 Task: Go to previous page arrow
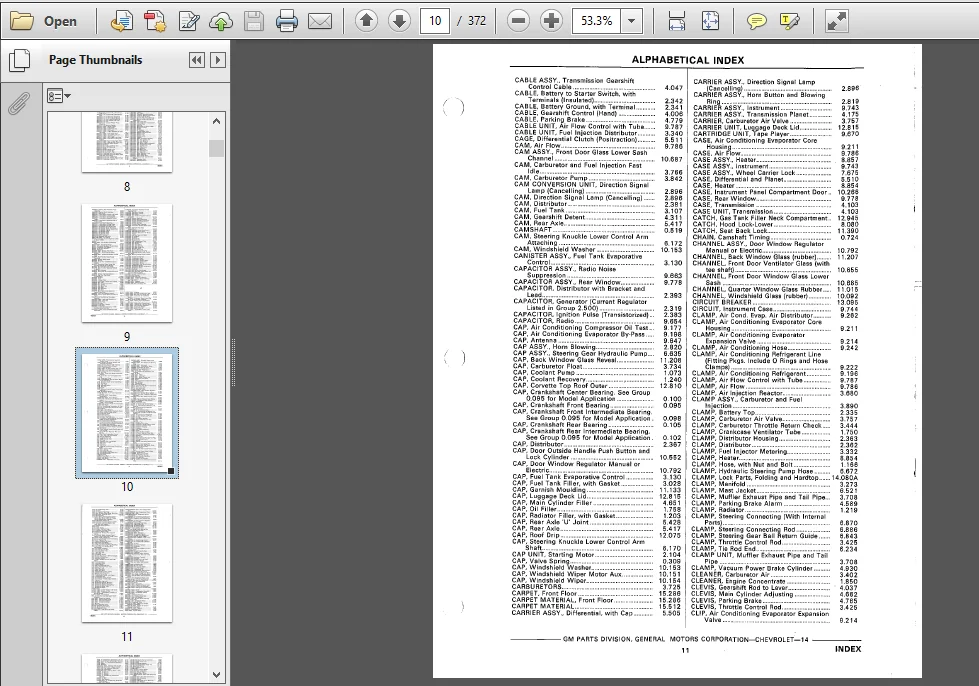(367, 21)
